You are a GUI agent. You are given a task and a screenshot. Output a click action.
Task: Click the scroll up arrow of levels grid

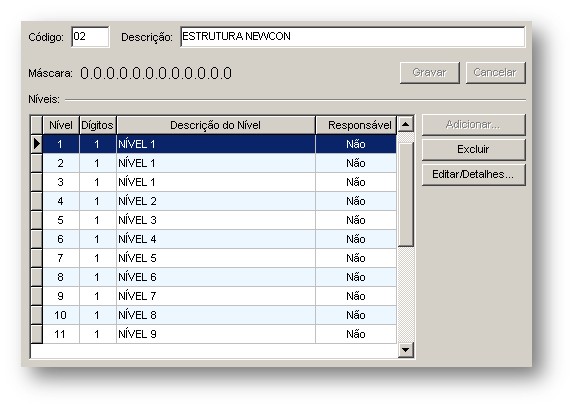coord(405,124)
